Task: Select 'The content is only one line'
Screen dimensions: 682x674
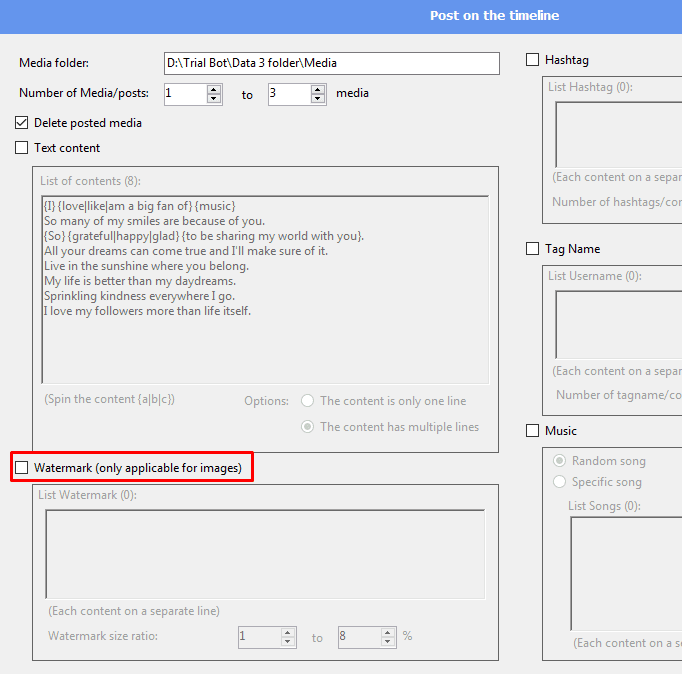Action: [x=308, y=401]
